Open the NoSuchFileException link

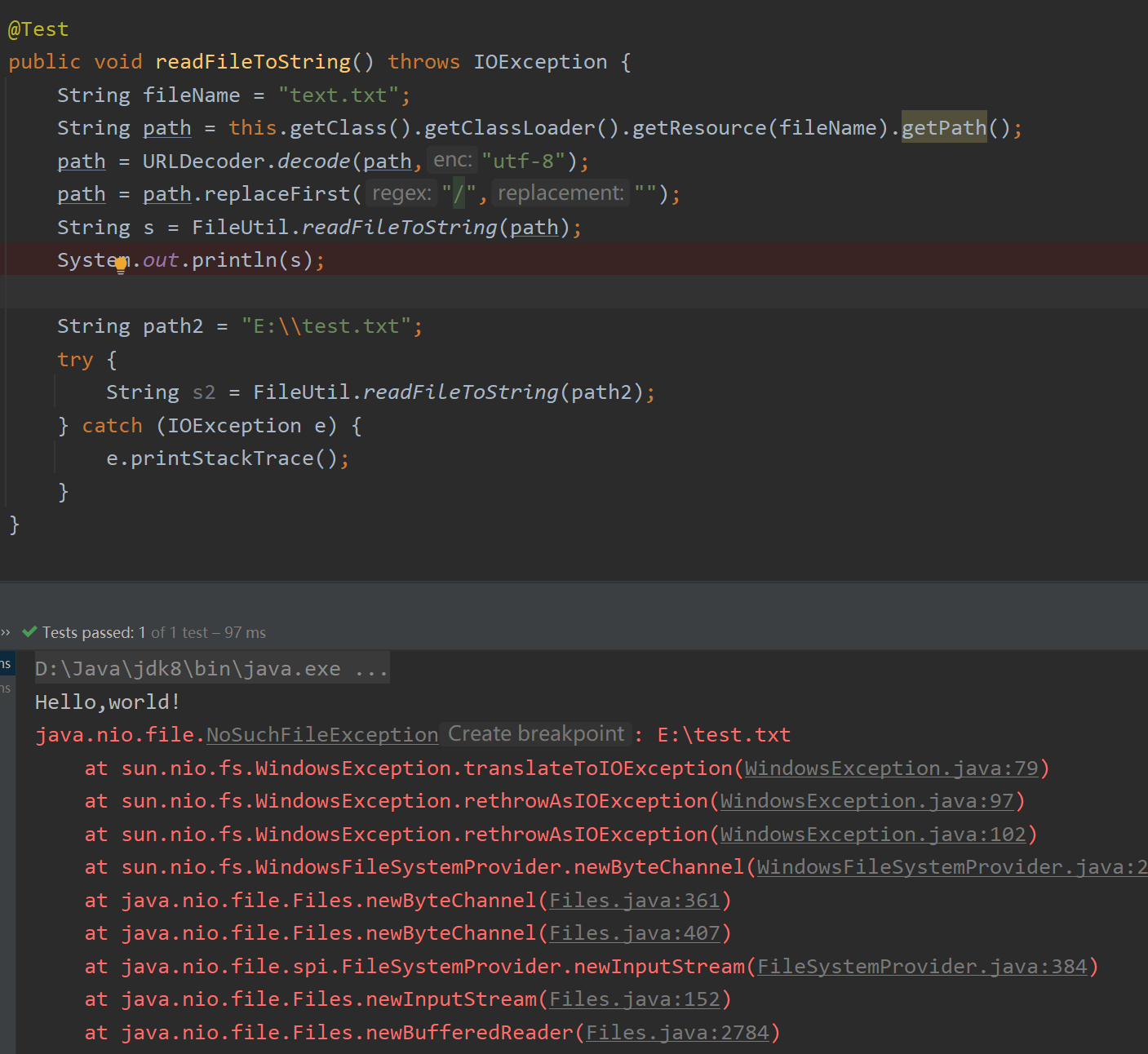pyautogui.click(x=322, y=735)
